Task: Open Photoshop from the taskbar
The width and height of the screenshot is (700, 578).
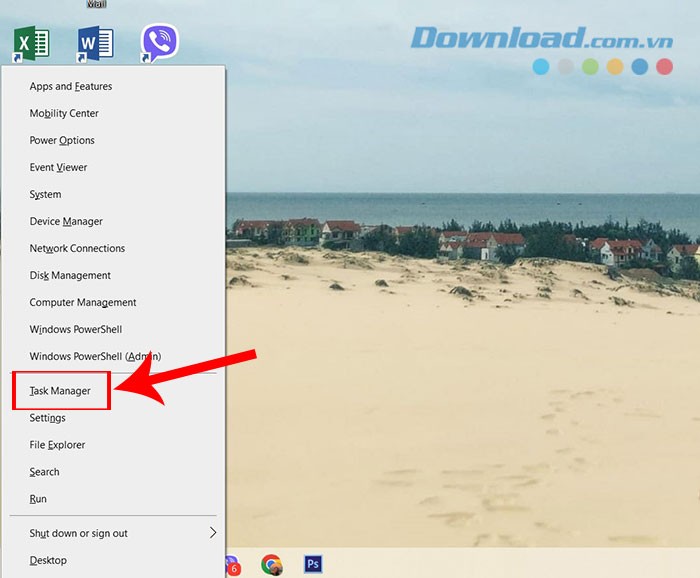Action: tap(313, 565)
